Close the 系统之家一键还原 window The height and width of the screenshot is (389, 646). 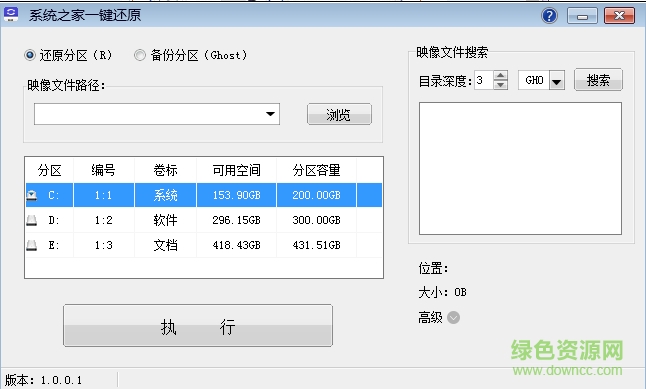pyautogui.click(x=619, y=16)
